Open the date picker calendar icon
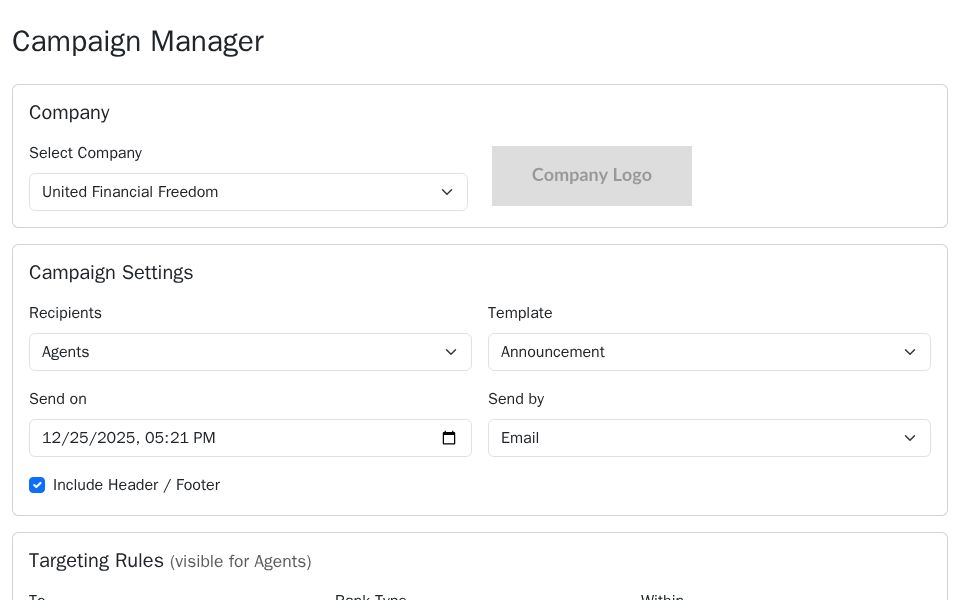 449,438
